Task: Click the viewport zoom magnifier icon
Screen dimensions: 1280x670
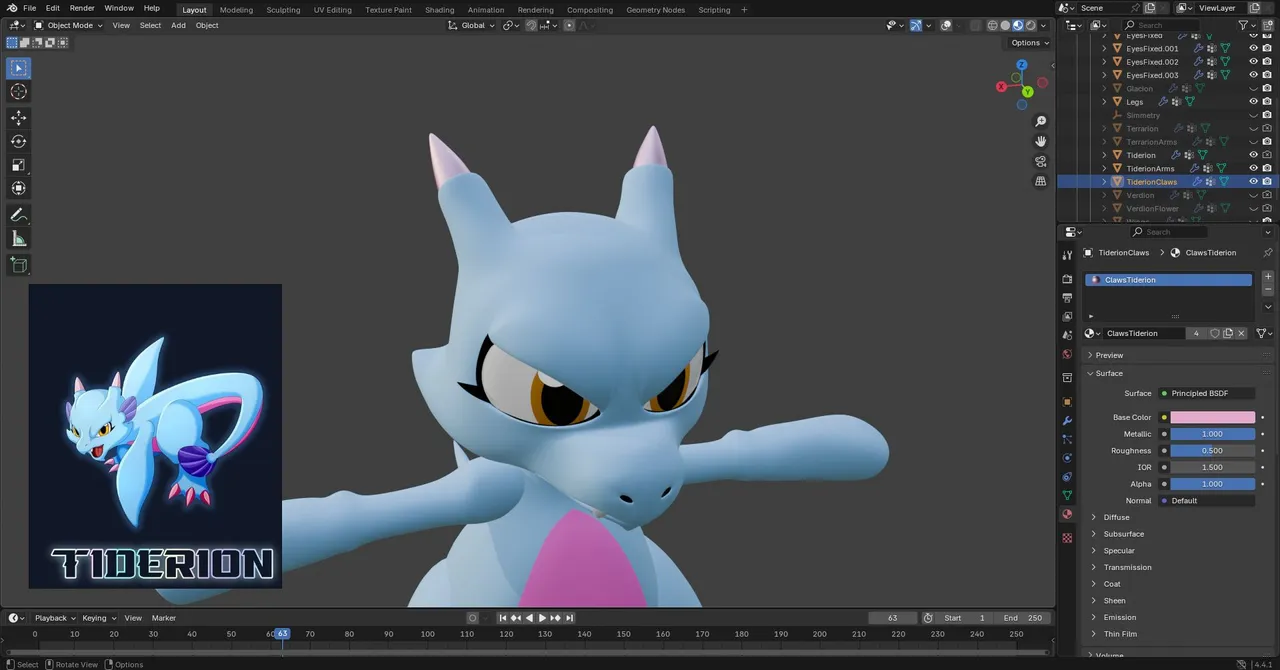Action: point(1041,122)
